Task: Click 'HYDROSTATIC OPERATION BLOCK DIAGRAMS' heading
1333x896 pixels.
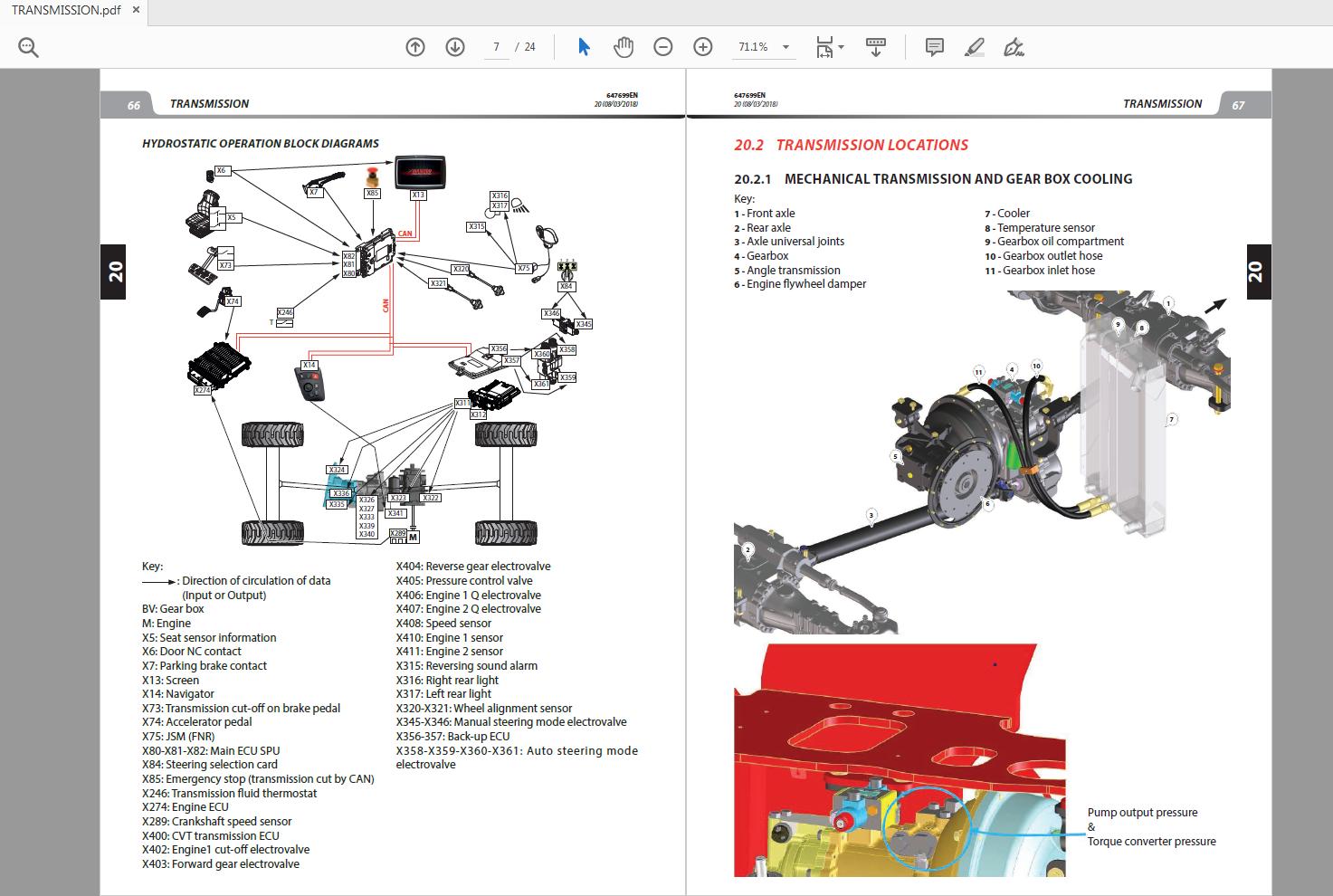Action: click(261, 143)
